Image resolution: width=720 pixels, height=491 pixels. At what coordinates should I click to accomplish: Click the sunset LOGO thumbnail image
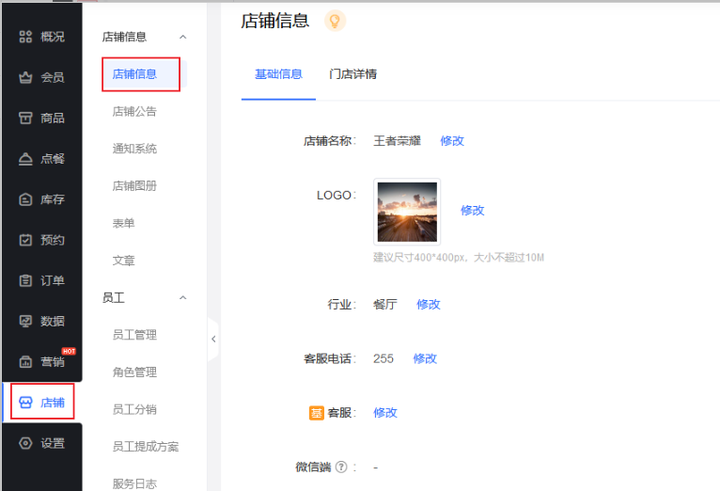[407, 212]
